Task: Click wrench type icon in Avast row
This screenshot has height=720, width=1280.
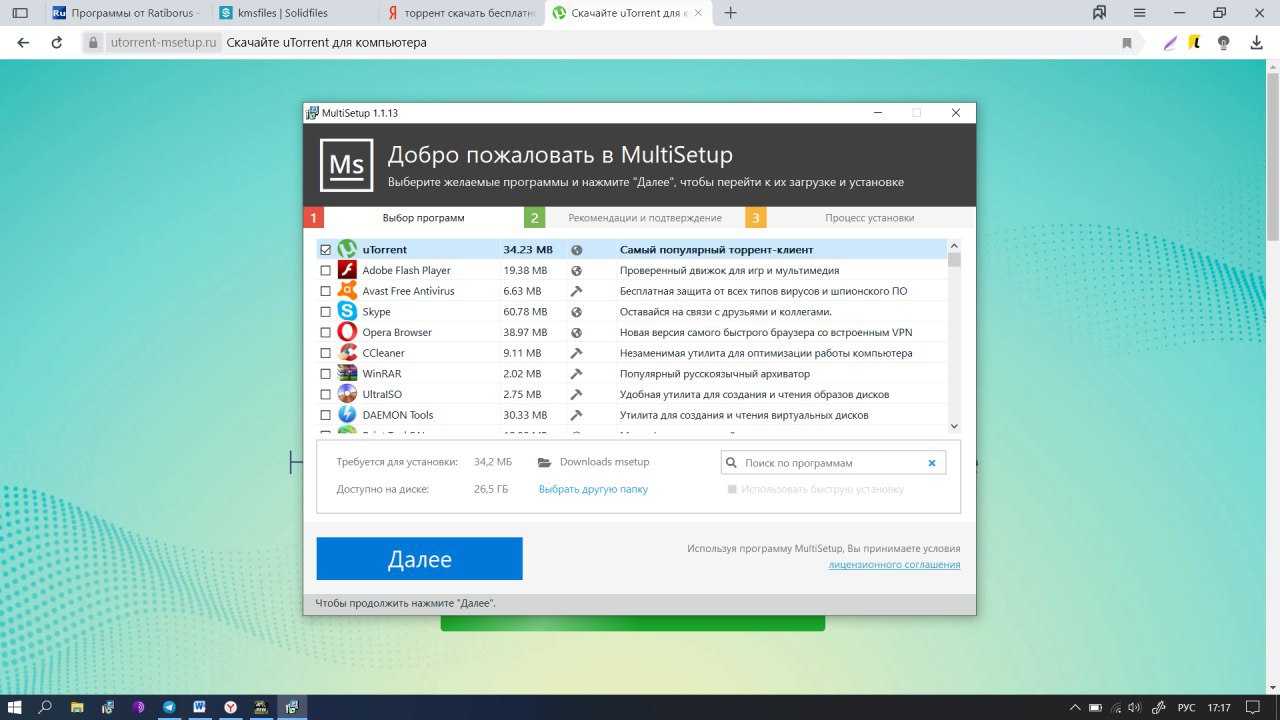Action: [x=576, y=291]
